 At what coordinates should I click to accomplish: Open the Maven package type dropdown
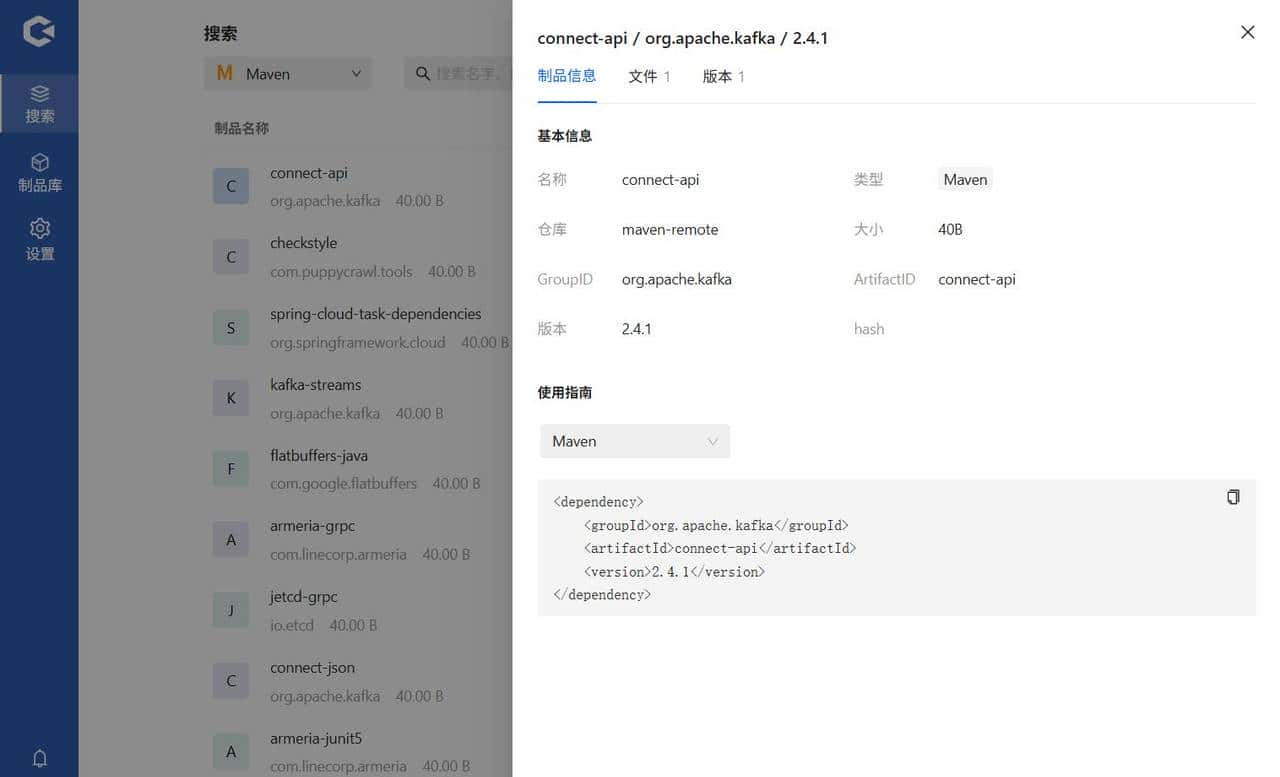click(x=288, y=74)
